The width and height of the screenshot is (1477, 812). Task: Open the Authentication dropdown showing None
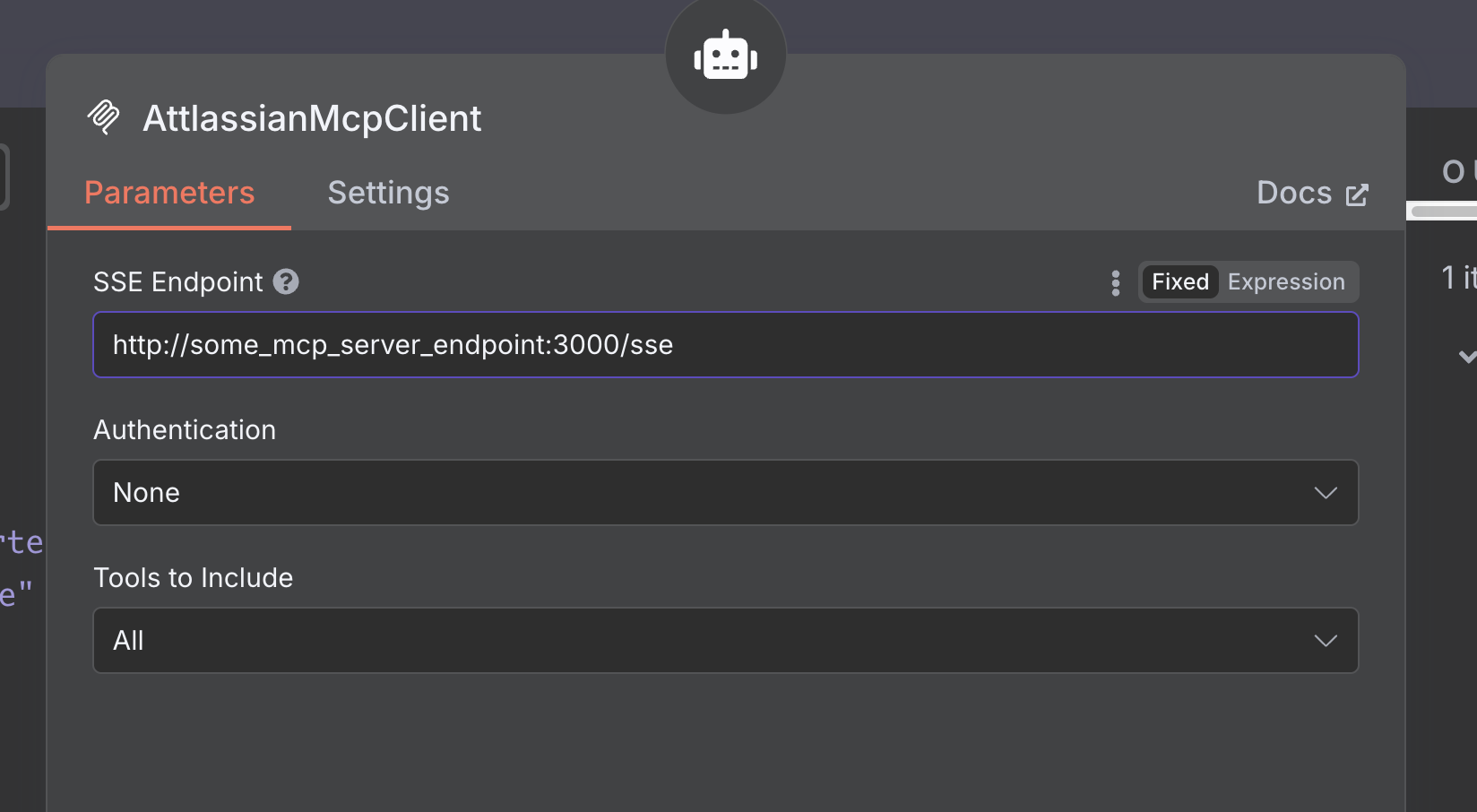pos(726,493)
